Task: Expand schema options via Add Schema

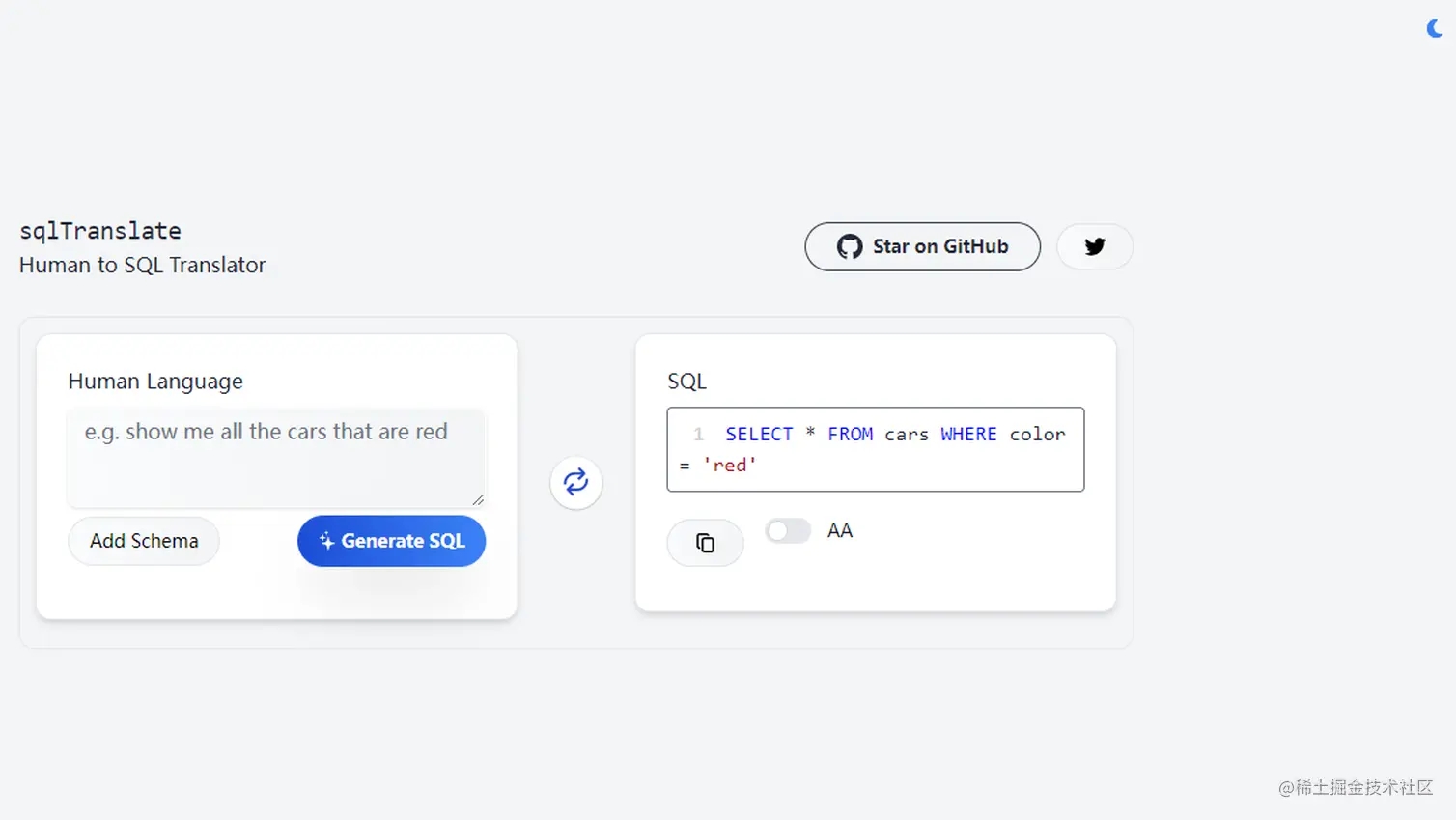Action: pos(143,541)
